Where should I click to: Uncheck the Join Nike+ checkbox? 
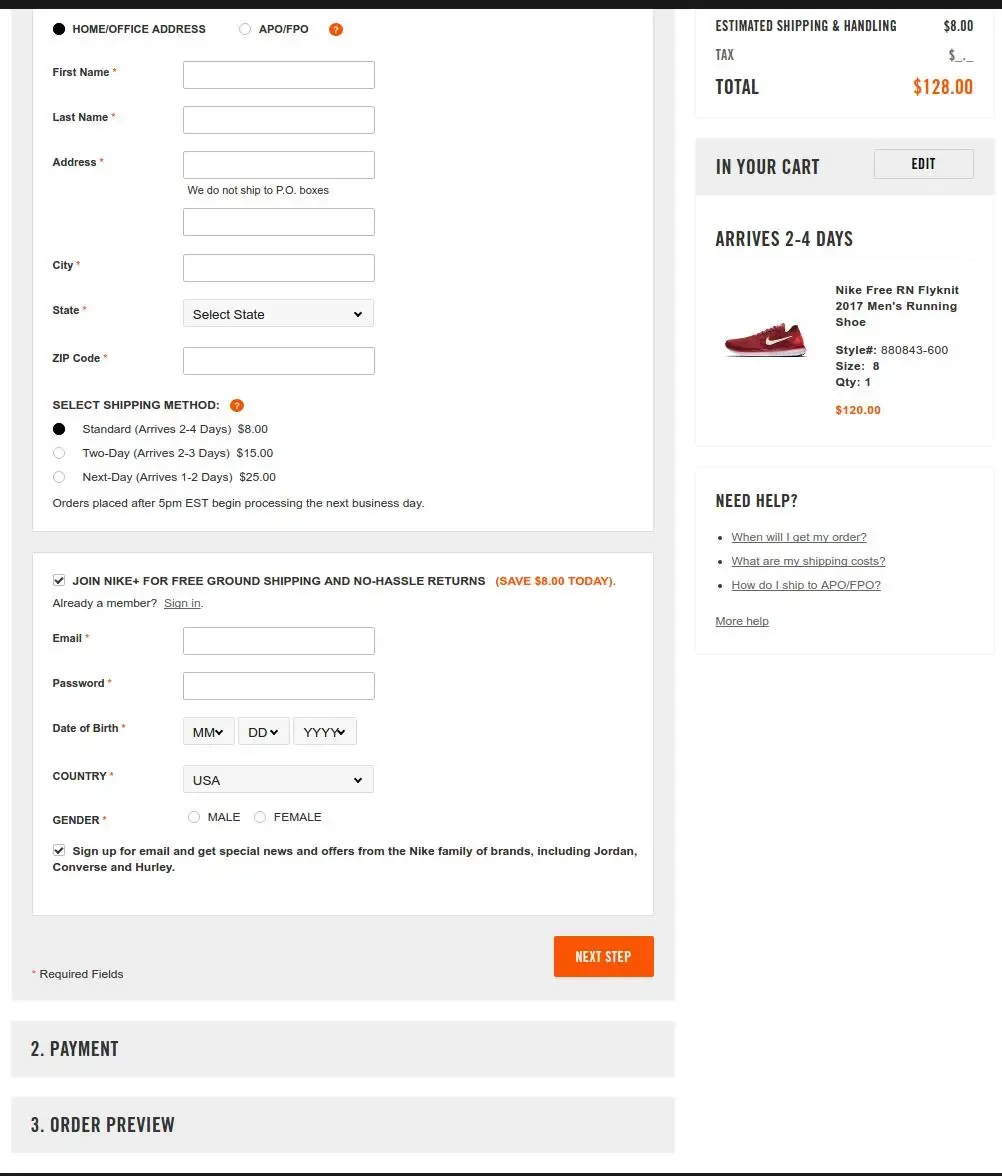[59, 580]
